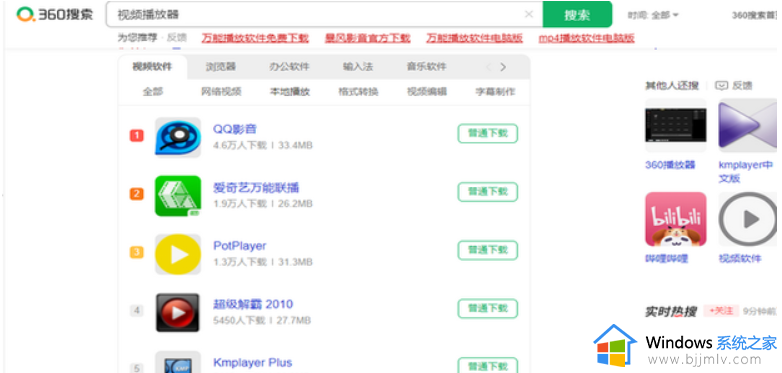Click 普通下载 for Kmplayer Plus
The height and width of the screenshot is (373, 782).
488,366
